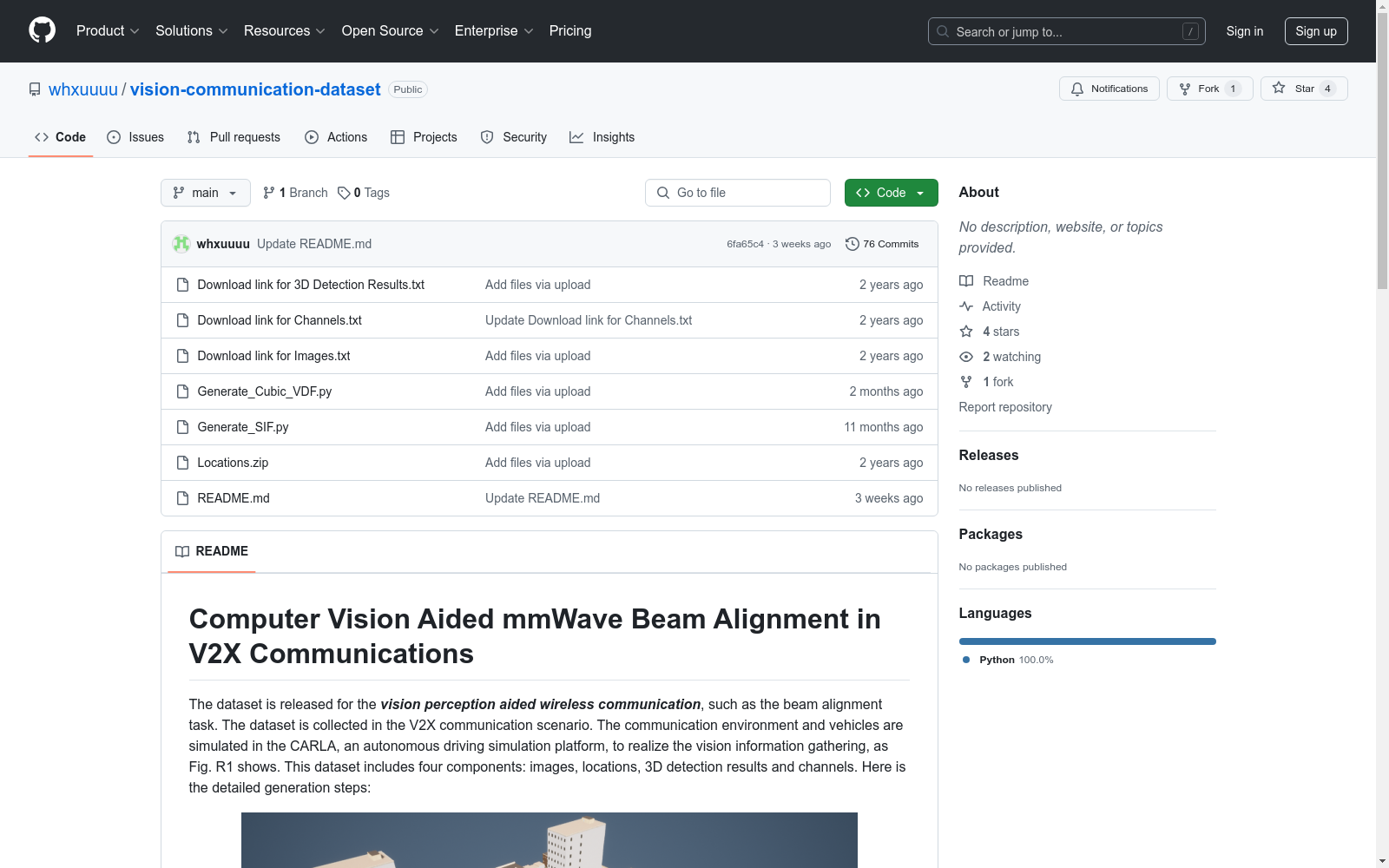
Task: Click the eye icon beside 2 watching
Action: [x=966, y=357]
